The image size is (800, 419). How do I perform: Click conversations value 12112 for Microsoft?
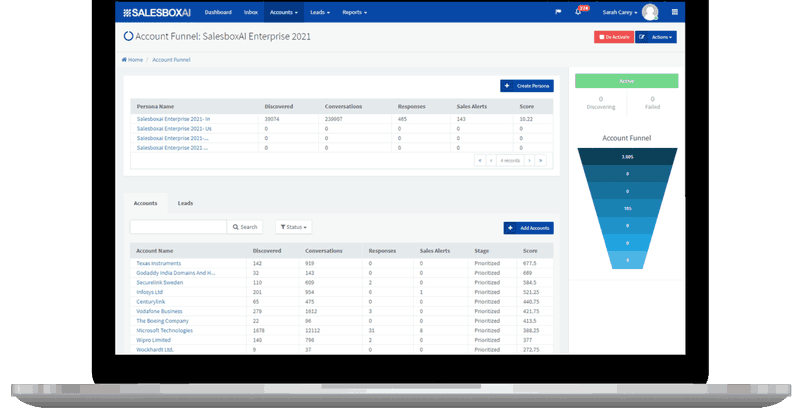(313, 331)
